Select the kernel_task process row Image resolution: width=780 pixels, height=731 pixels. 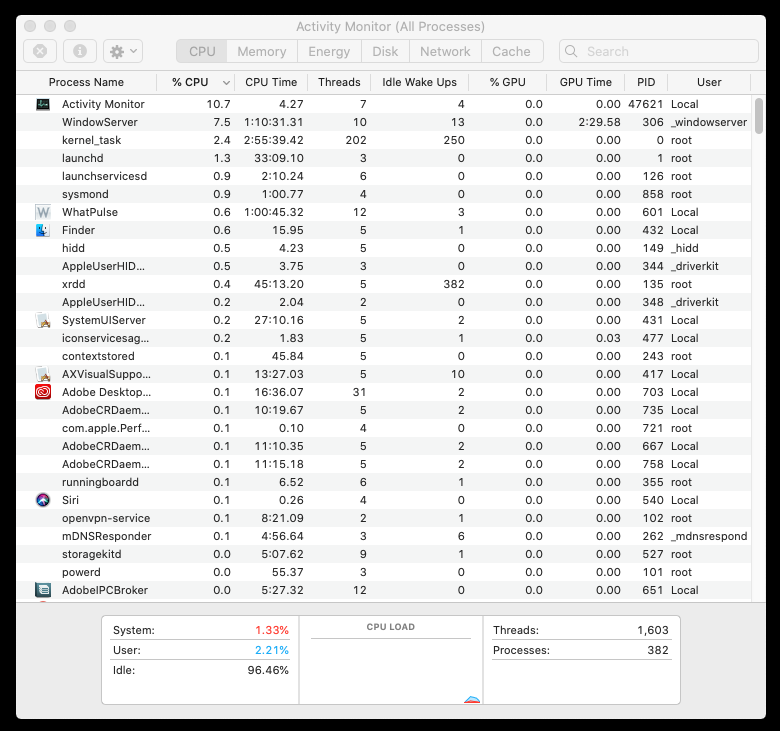click(384, 140)
